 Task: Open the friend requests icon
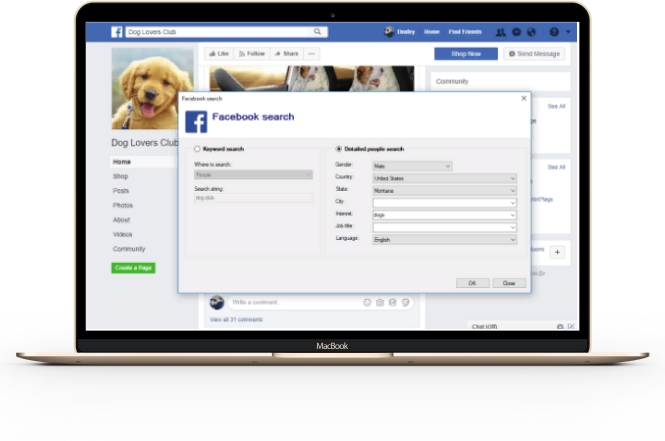coord(501,32)
